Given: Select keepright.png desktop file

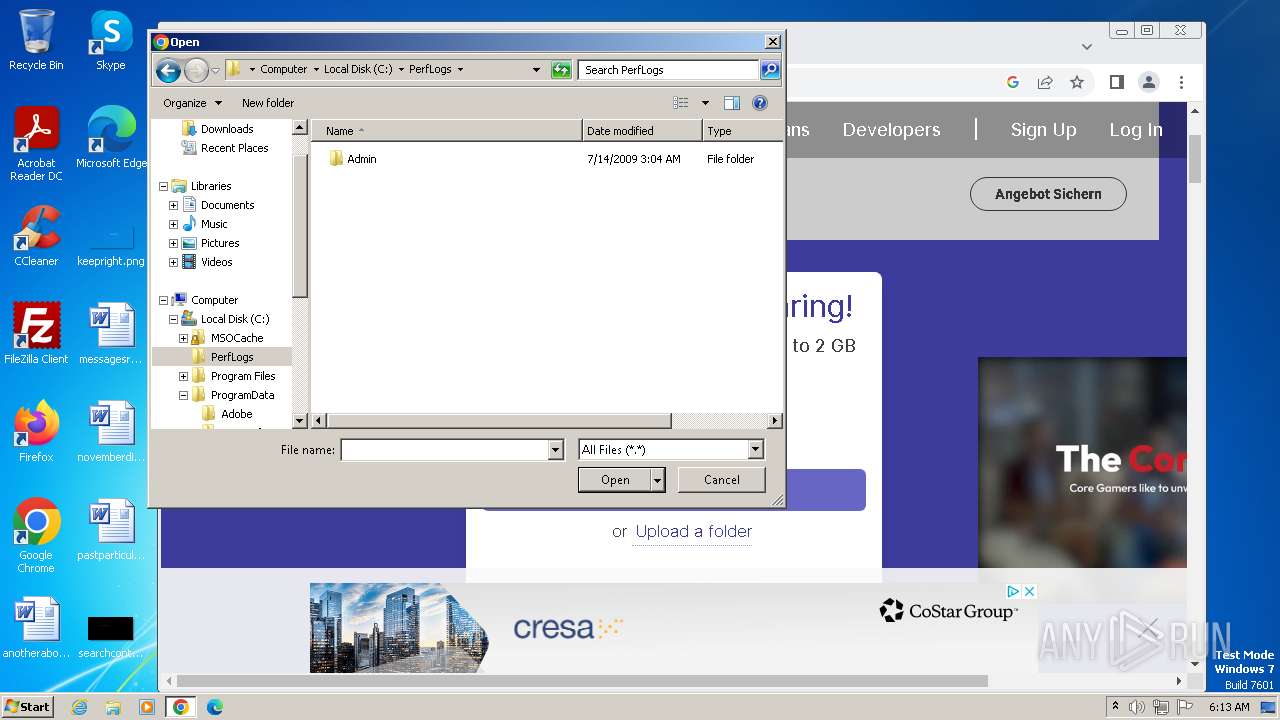Looking at the screenshot, I should (111, 245).
